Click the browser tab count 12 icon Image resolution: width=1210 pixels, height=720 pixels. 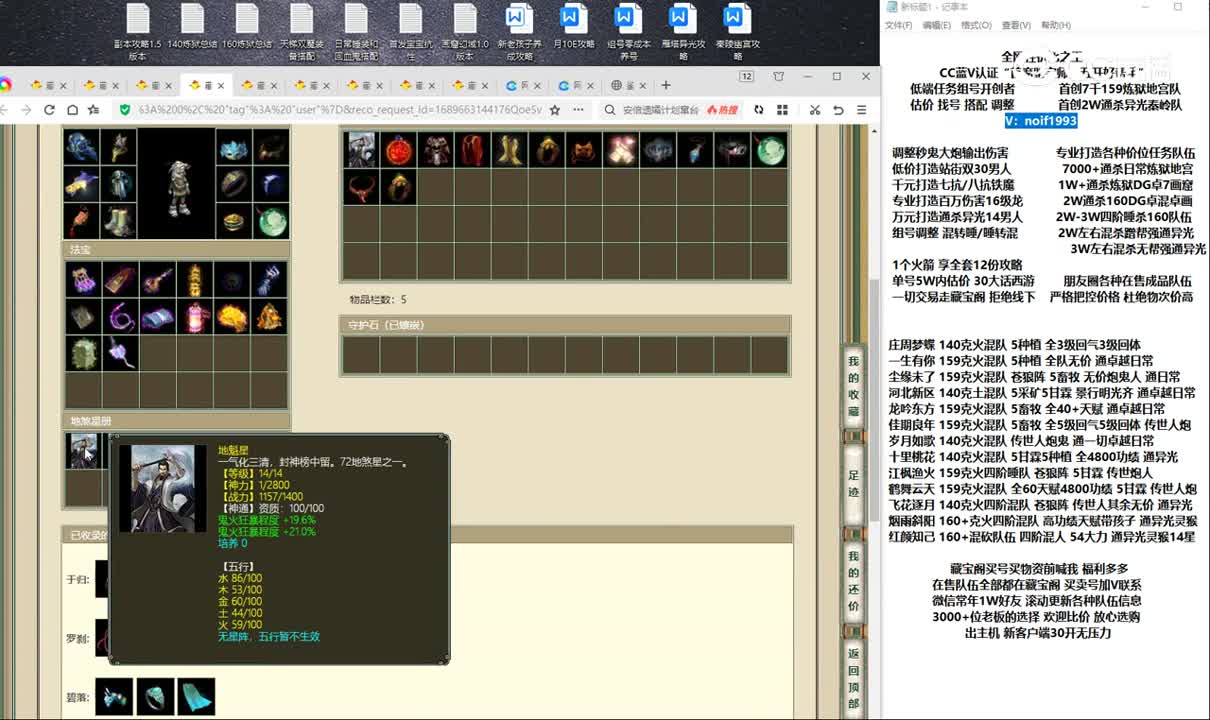(746, 77)
